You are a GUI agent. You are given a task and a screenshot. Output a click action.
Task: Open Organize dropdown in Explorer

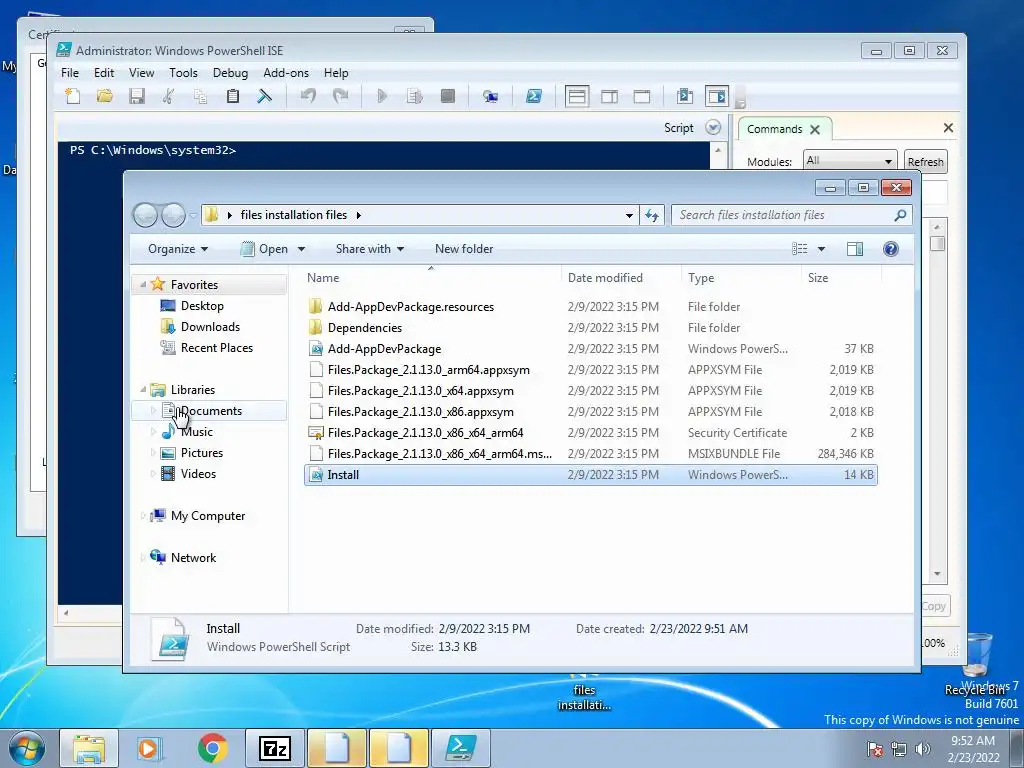[178, 249]
